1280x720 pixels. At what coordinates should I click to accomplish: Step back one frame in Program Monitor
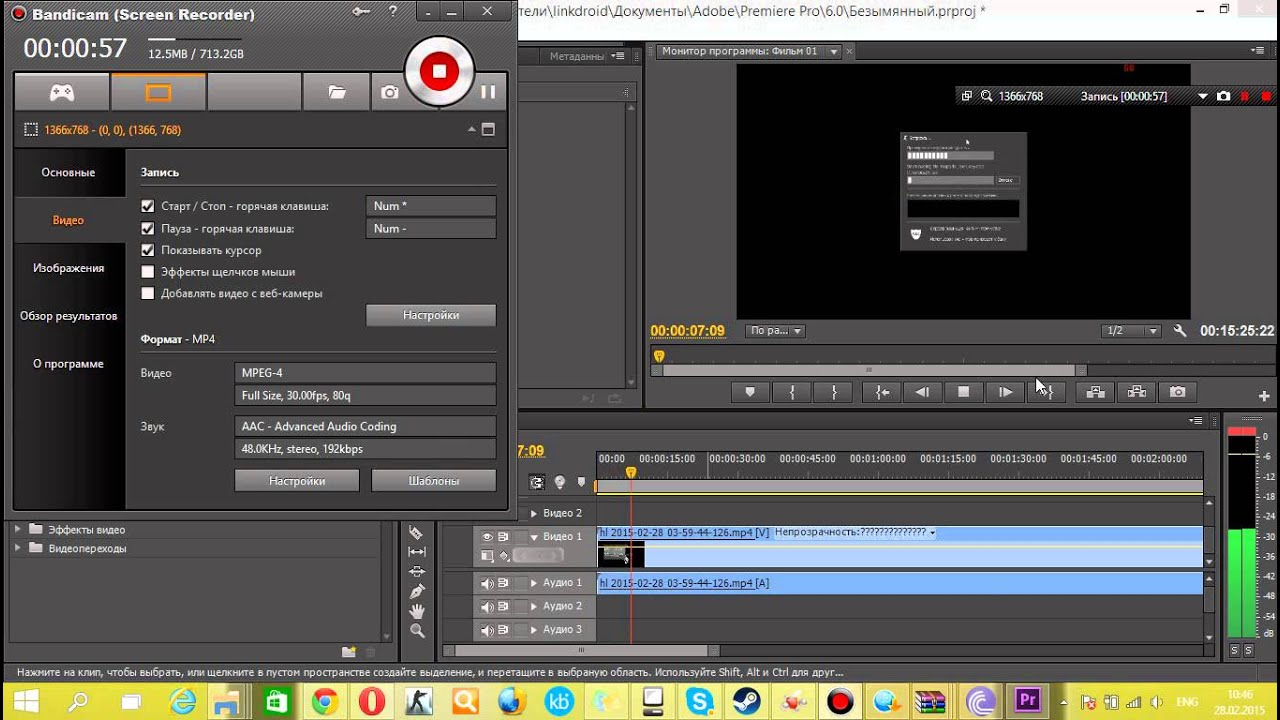coord(922,393)
